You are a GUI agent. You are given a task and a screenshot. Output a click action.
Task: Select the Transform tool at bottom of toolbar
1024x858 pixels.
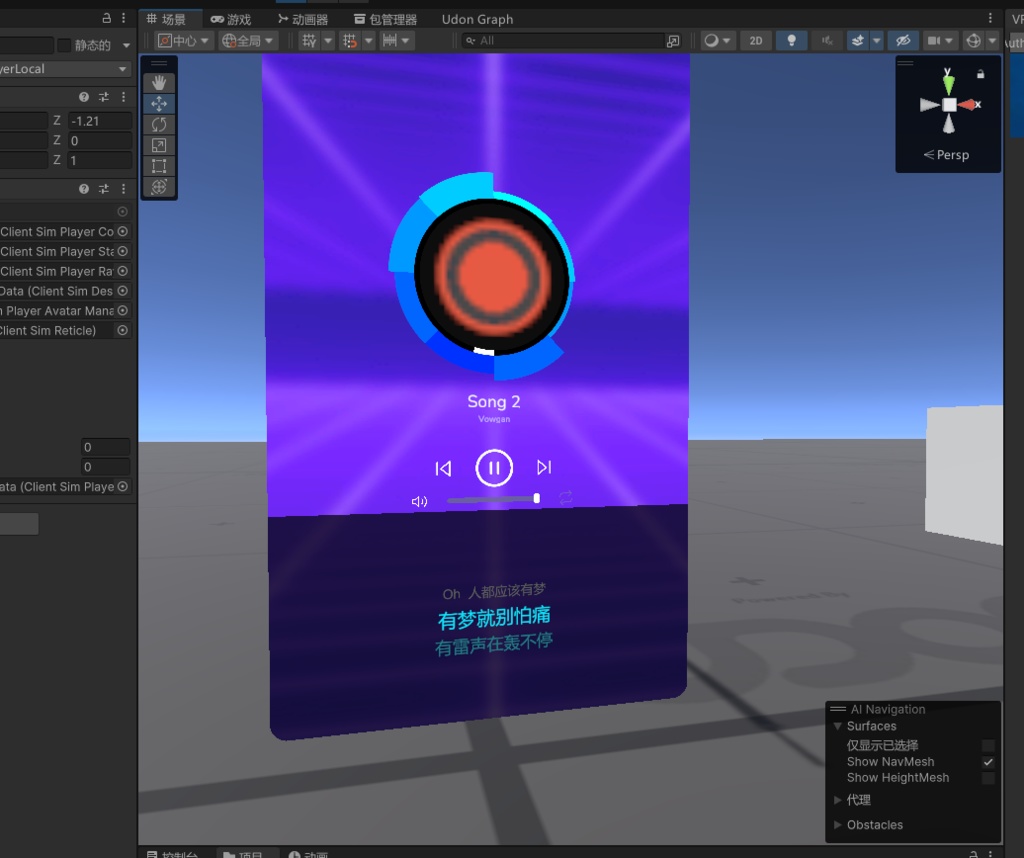click(158, 187)
